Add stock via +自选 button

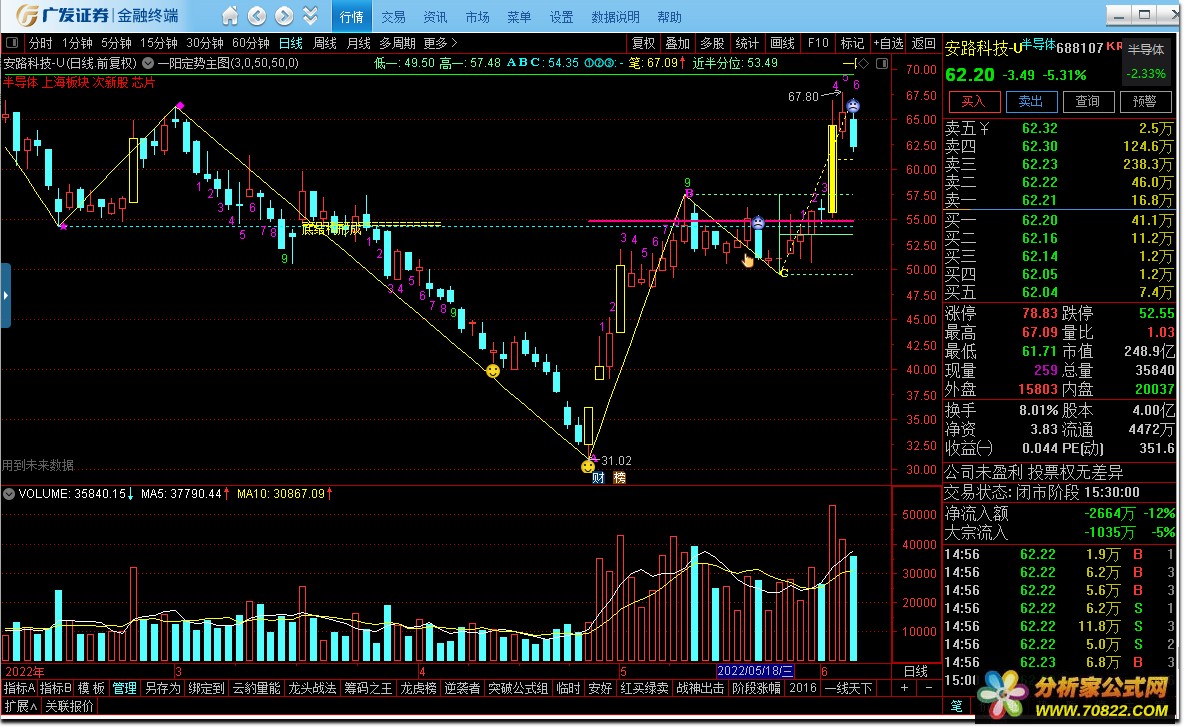tap(888, 43)
